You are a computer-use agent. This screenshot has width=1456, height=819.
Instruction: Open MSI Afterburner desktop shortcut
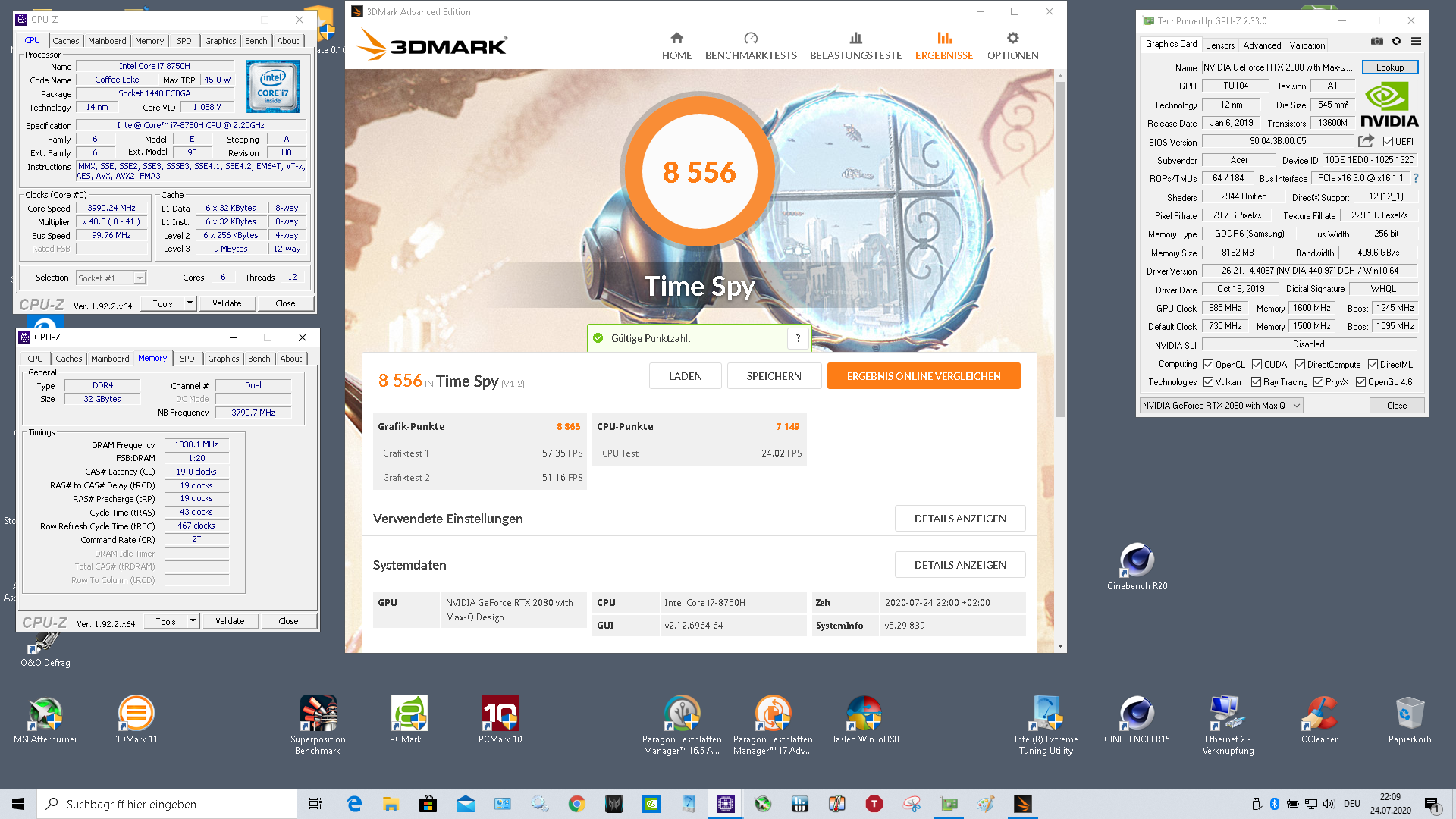(x=45, y=720)
